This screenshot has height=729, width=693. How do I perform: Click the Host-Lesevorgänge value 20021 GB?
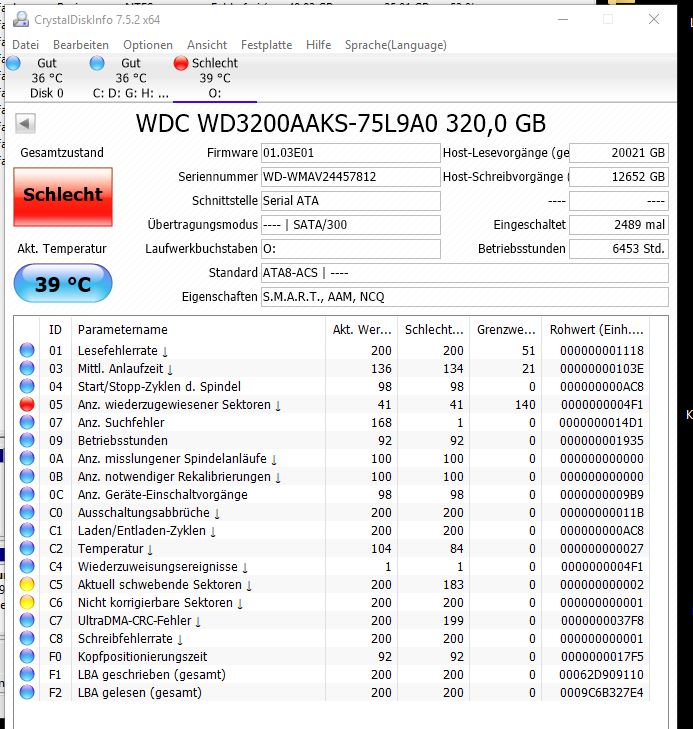(x=619, y=153)
